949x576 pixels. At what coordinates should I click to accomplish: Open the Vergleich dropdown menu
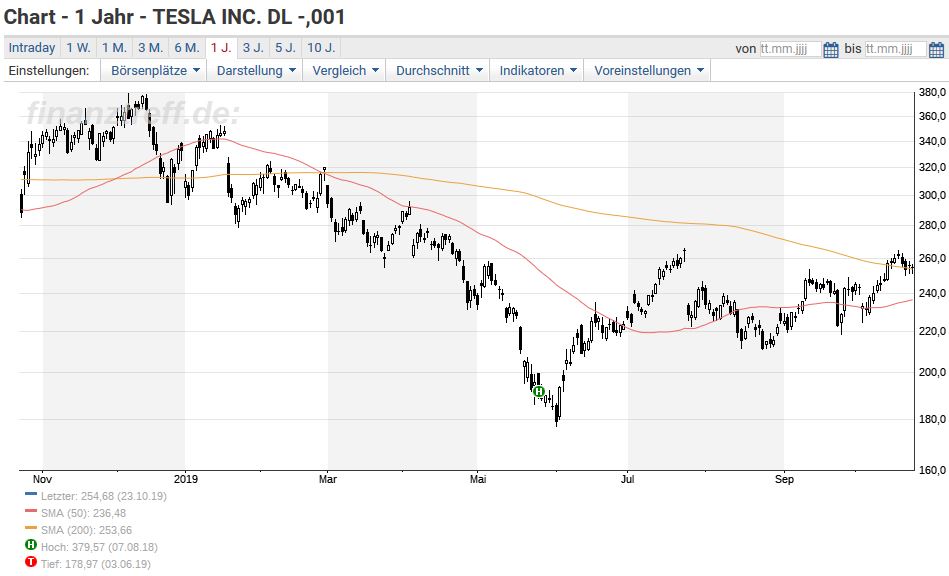coord(345,70)
